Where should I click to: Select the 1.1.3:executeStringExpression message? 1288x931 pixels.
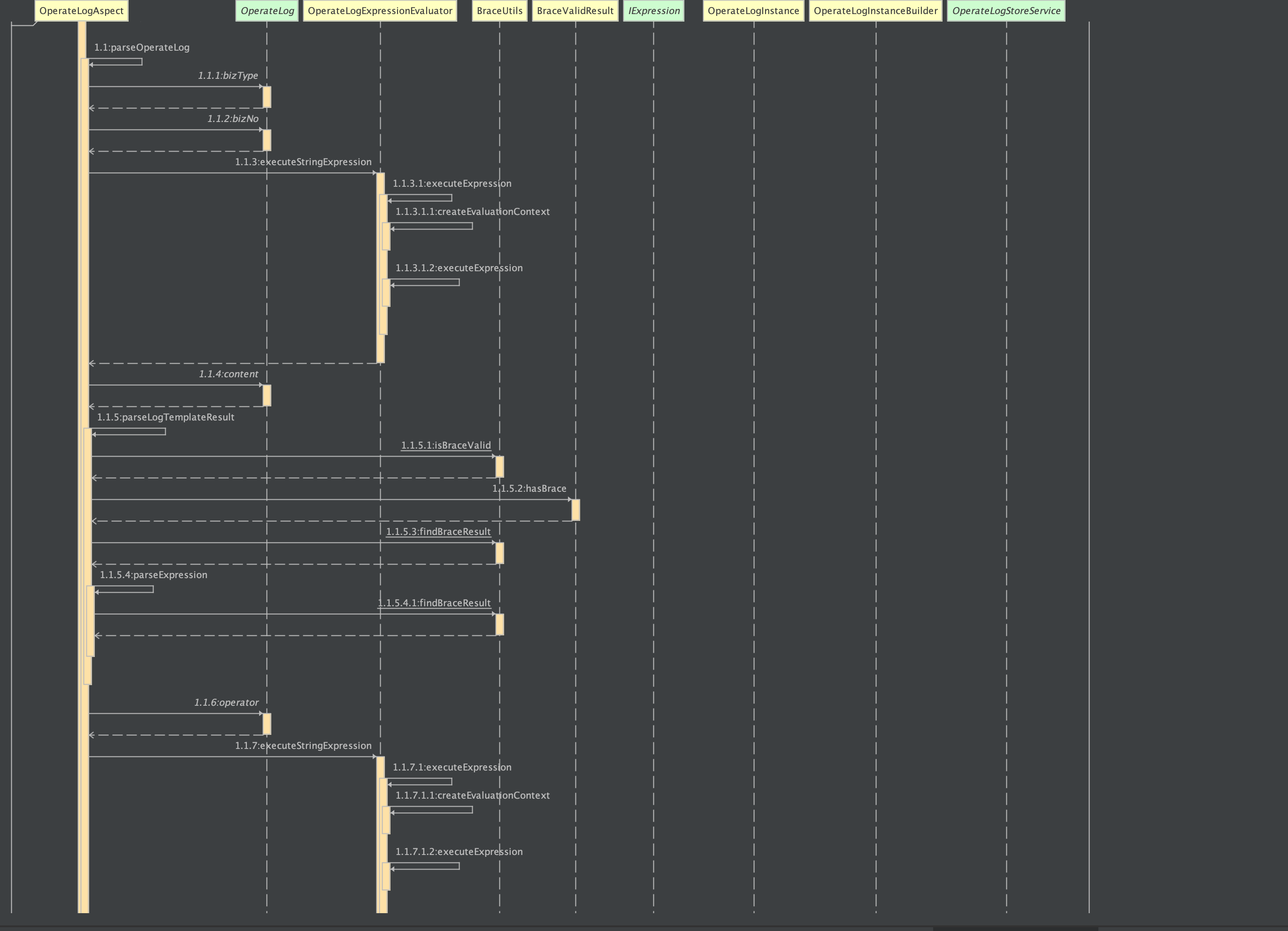coord(303,162)
